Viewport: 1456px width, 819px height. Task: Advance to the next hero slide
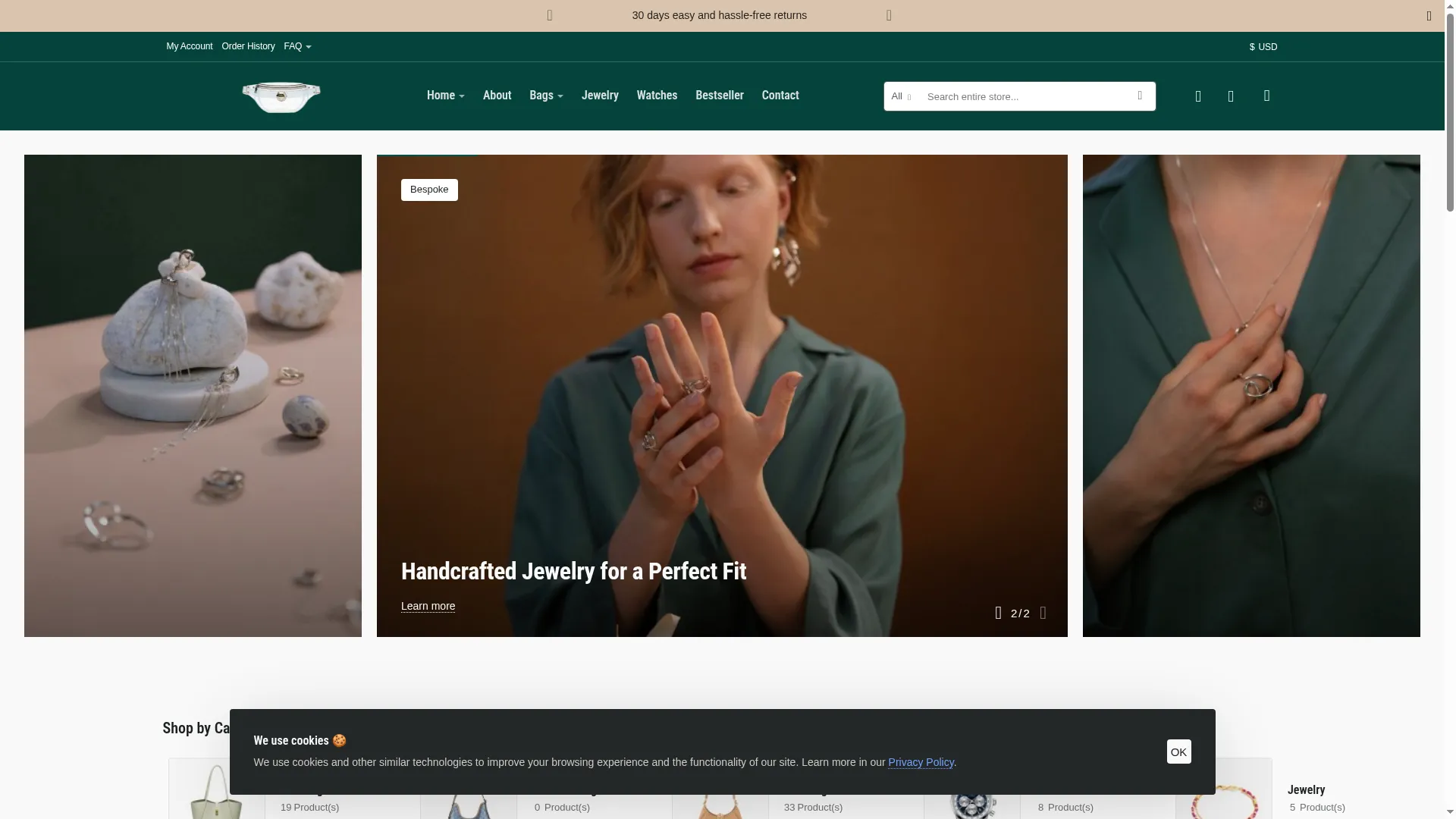coord(1043,613)
